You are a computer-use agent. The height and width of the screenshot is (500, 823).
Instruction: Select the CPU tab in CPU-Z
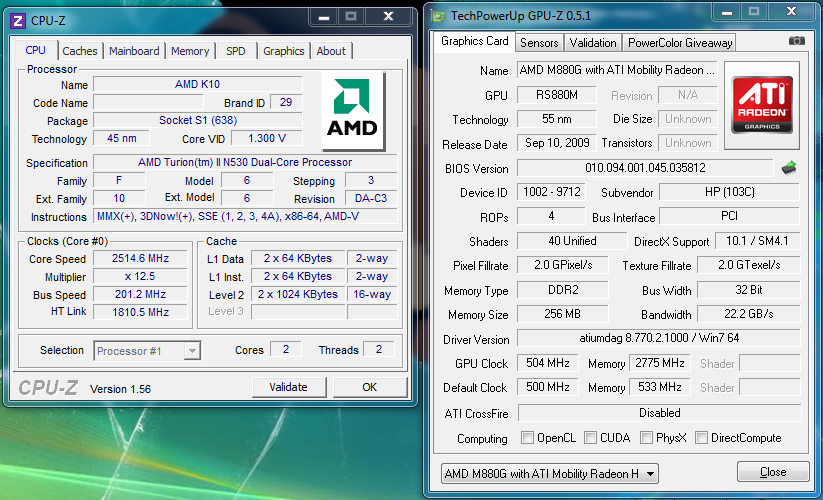(35, 50)
